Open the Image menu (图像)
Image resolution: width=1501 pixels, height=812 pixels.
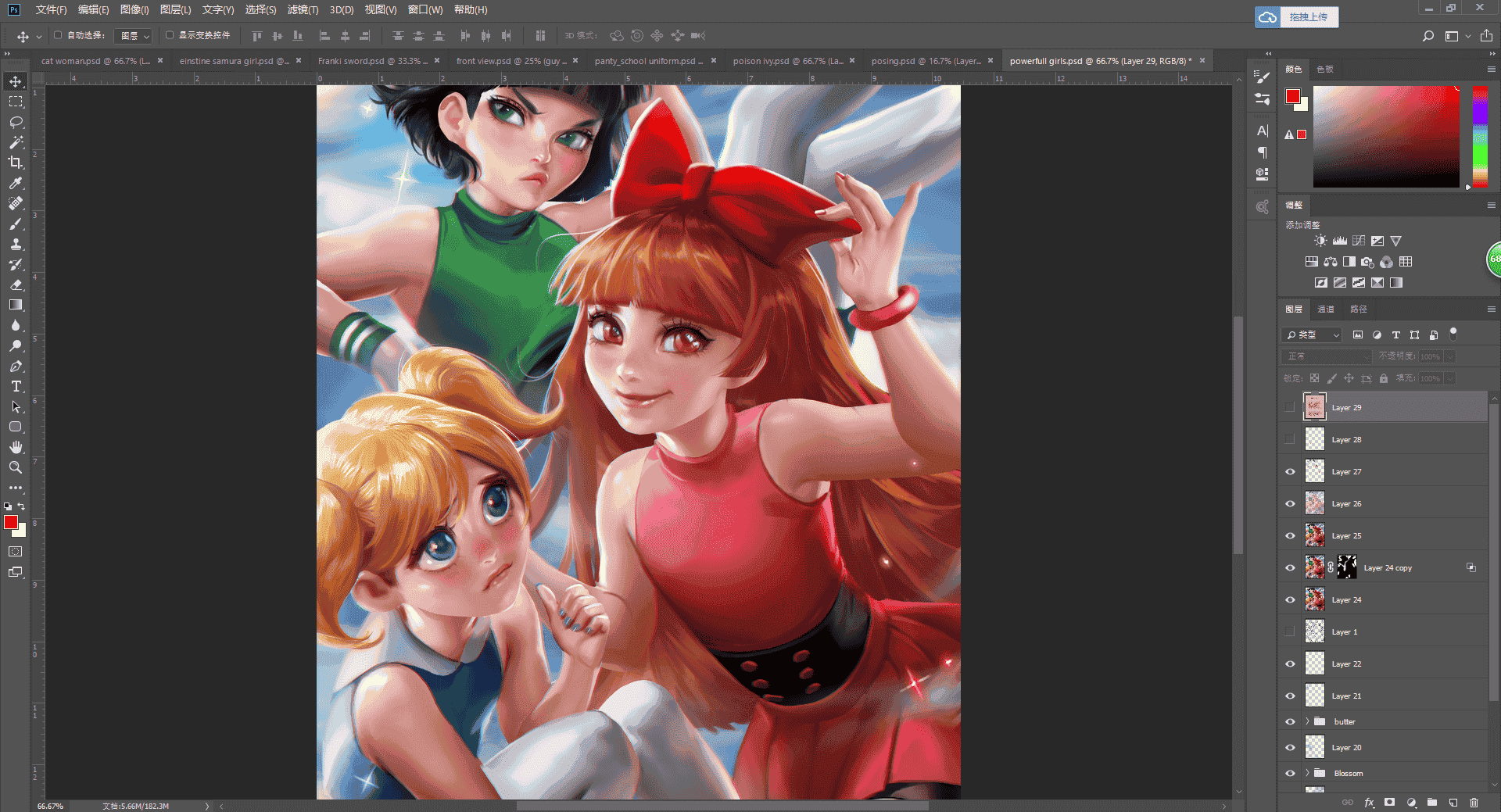(134, 10)
